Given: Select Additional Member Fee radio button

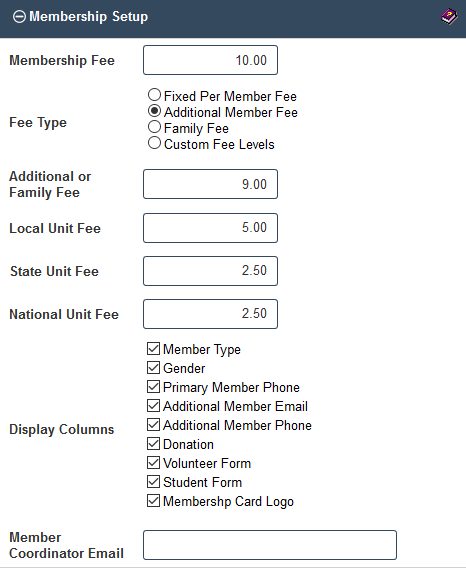Looking at the screenshot, I should tap(154, 111).
